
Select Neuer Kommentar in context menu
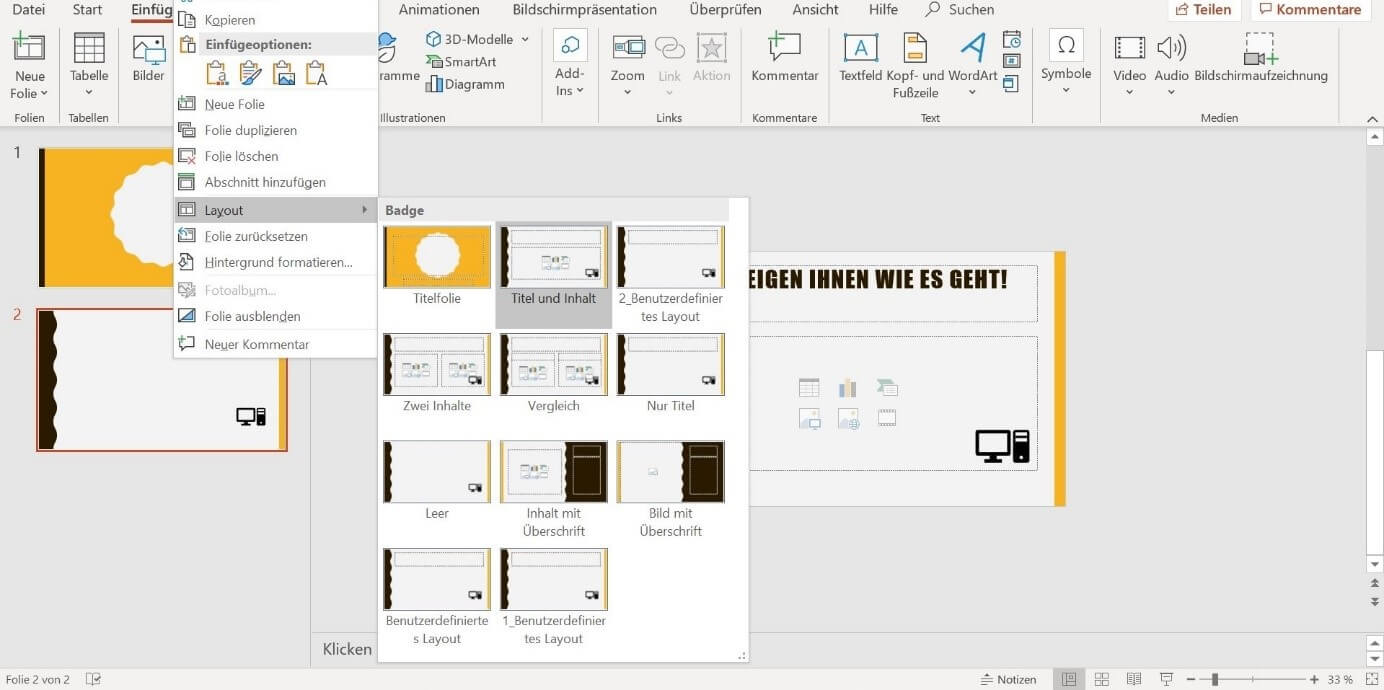[275, 344]
